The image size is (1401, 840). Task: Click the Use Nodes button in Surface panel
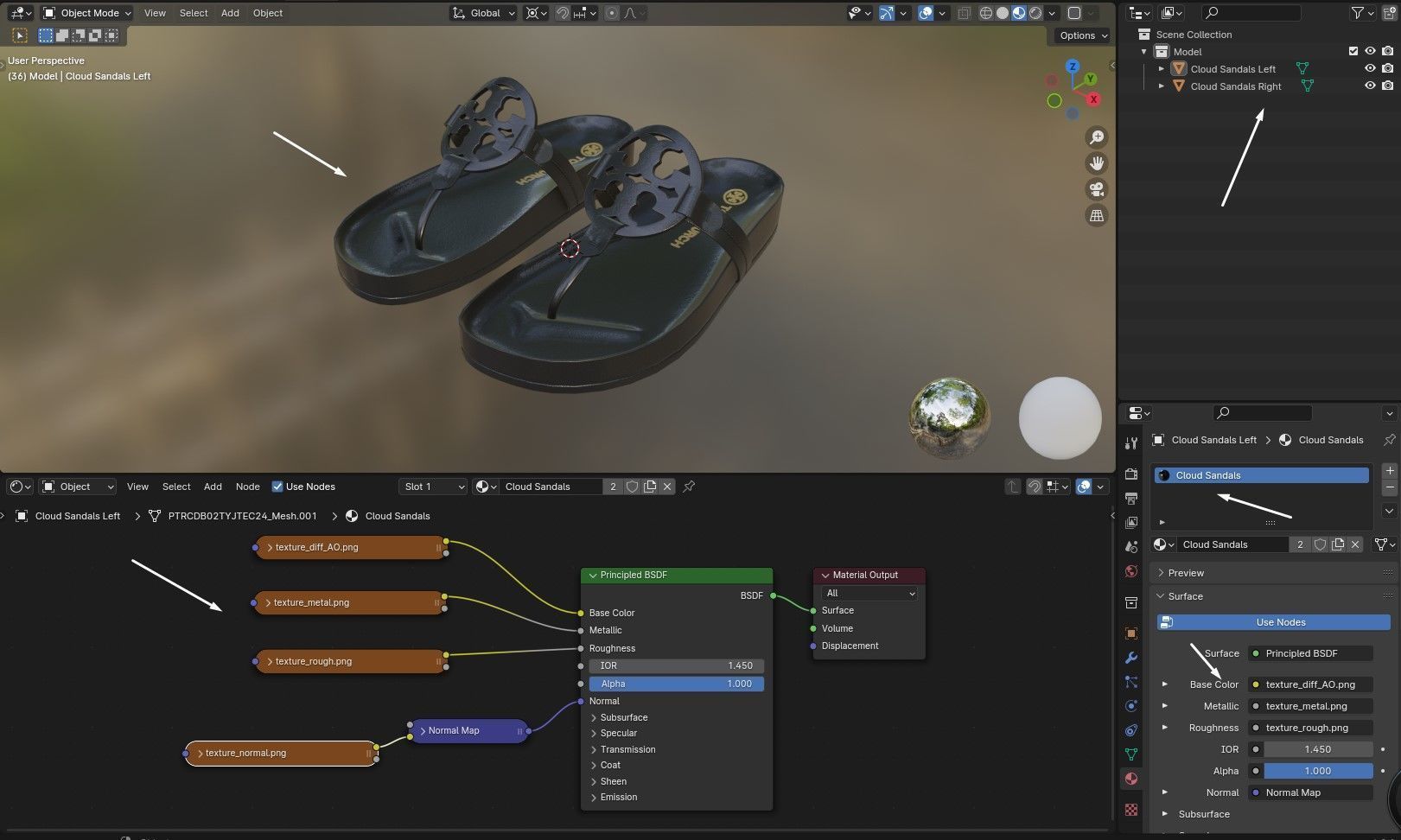pyautogui.click(x=1274, y=622)
